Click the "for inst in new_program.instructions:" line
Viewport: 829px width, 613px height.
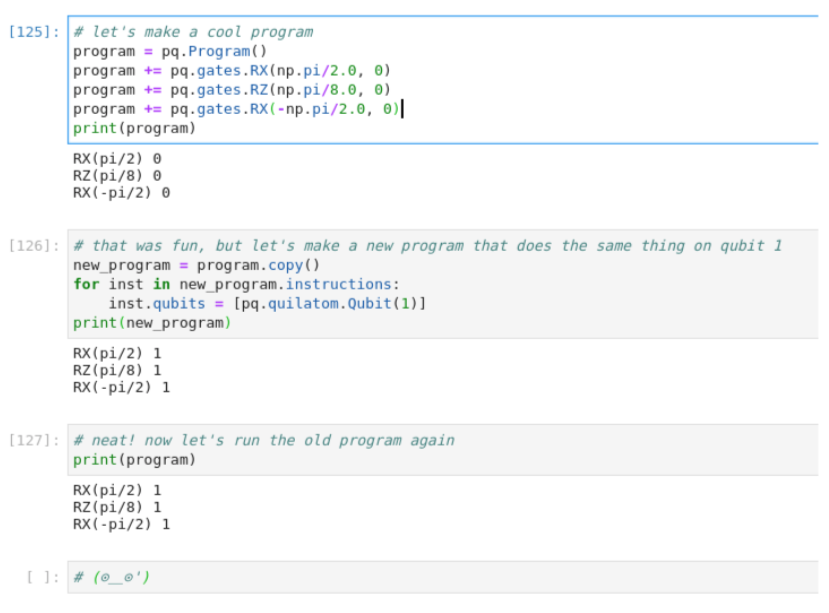coord(236,284)
